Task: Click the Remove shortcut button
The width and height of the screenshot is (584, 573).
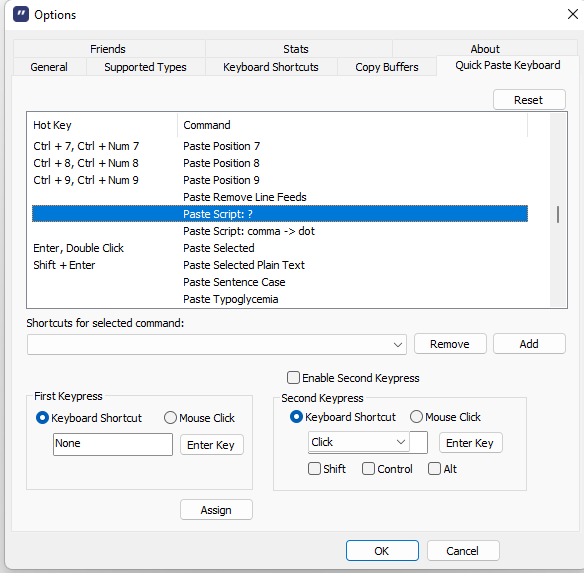Action: tap(450, 344)
